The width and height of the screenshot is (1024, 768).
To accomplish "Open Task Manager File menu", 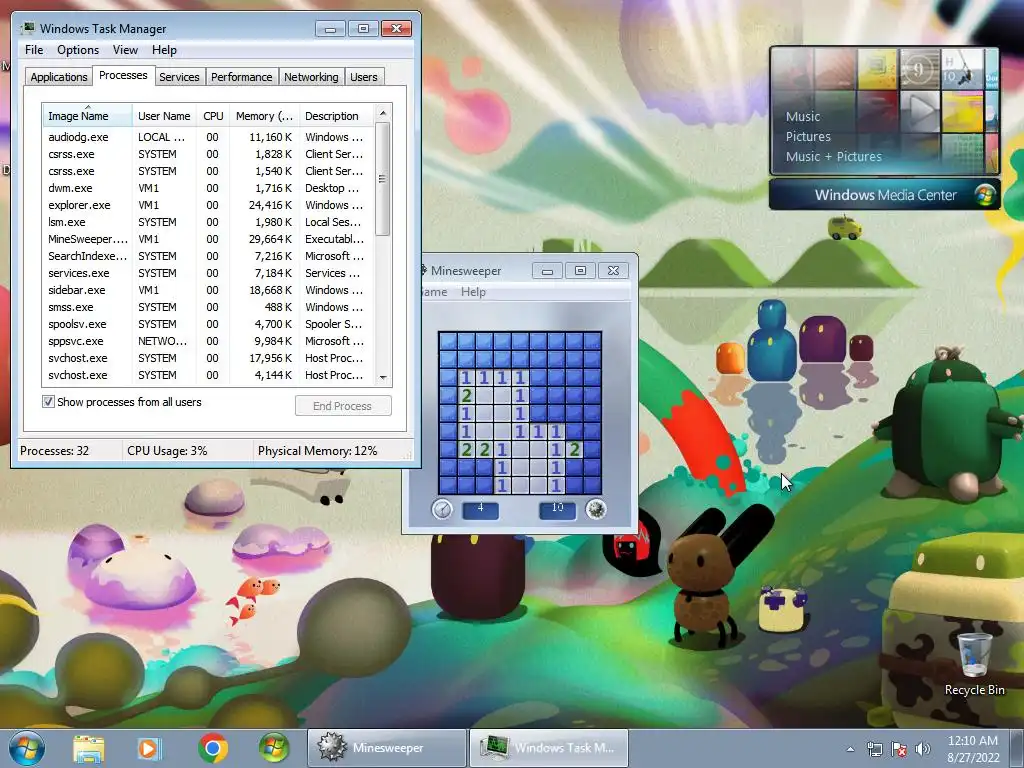I will click(x=34, y=50).
